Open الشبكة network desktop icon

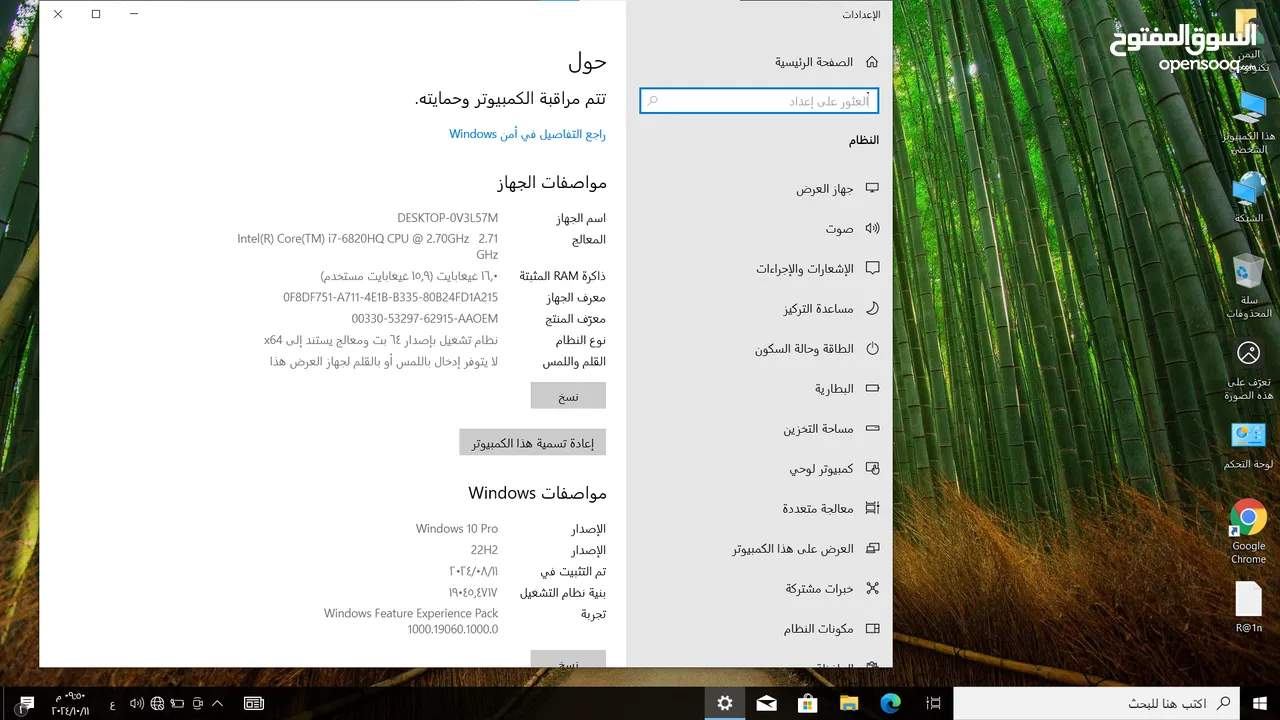click(x=1248, y=197)
